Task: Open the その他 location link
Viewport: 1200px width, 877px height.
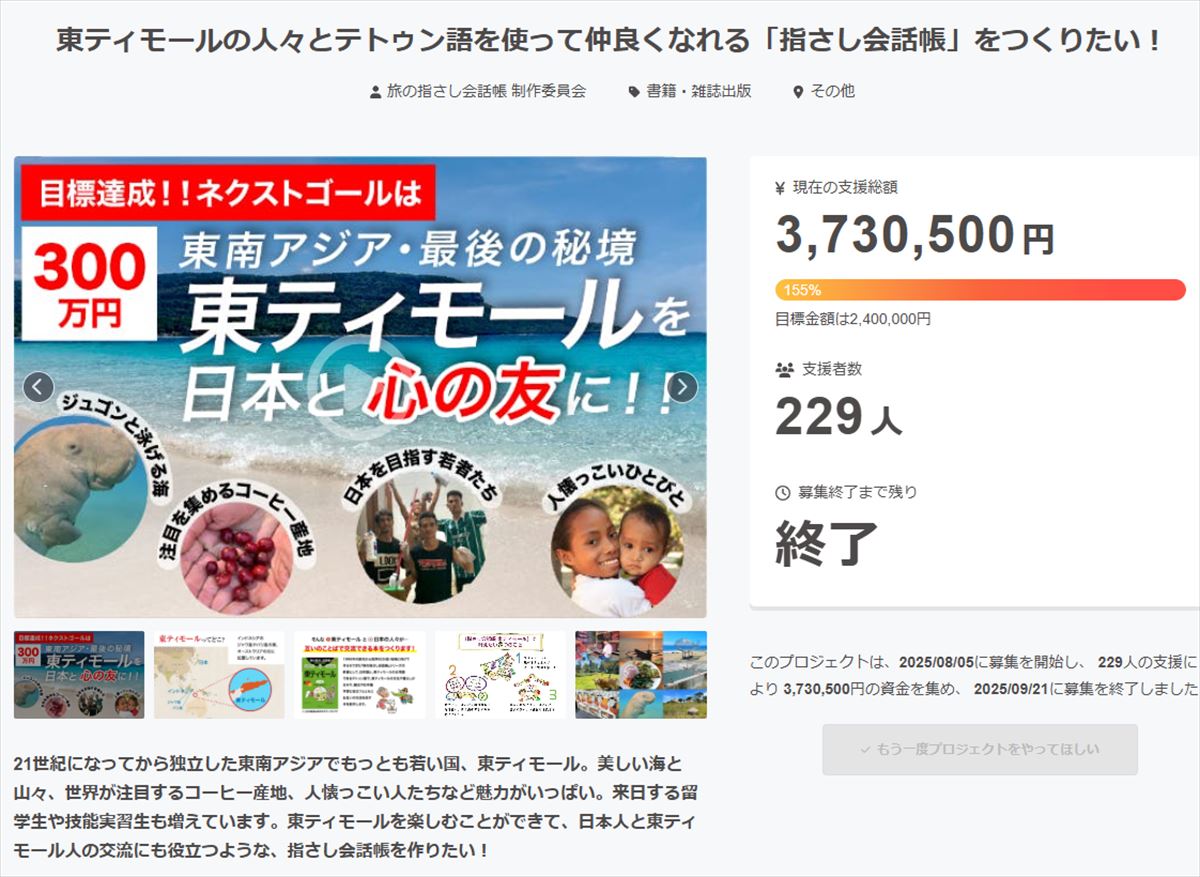Action: click(832, 91)
